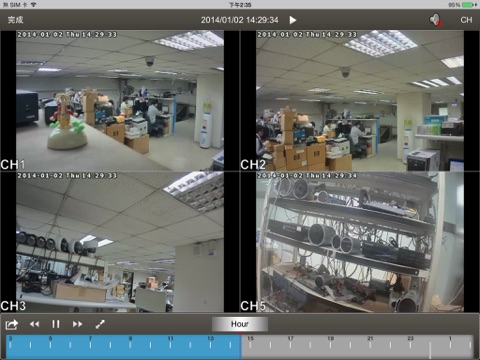The image size is (480, 360).
Task: Click the Wi-Fi icon in status bar
Action: (34, 5)
